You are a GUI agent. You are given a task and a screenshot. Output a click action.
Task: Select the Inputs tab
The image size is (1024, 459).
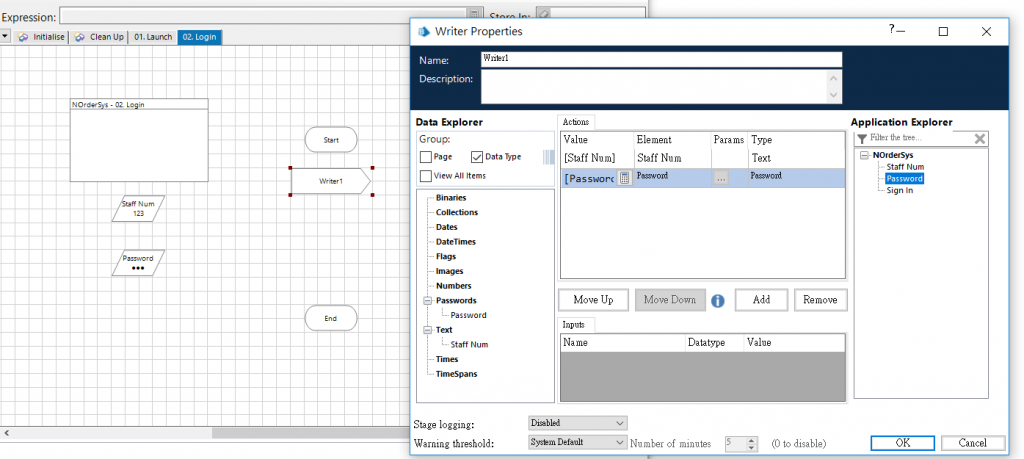pyautogui.click(x=573, y=324)
